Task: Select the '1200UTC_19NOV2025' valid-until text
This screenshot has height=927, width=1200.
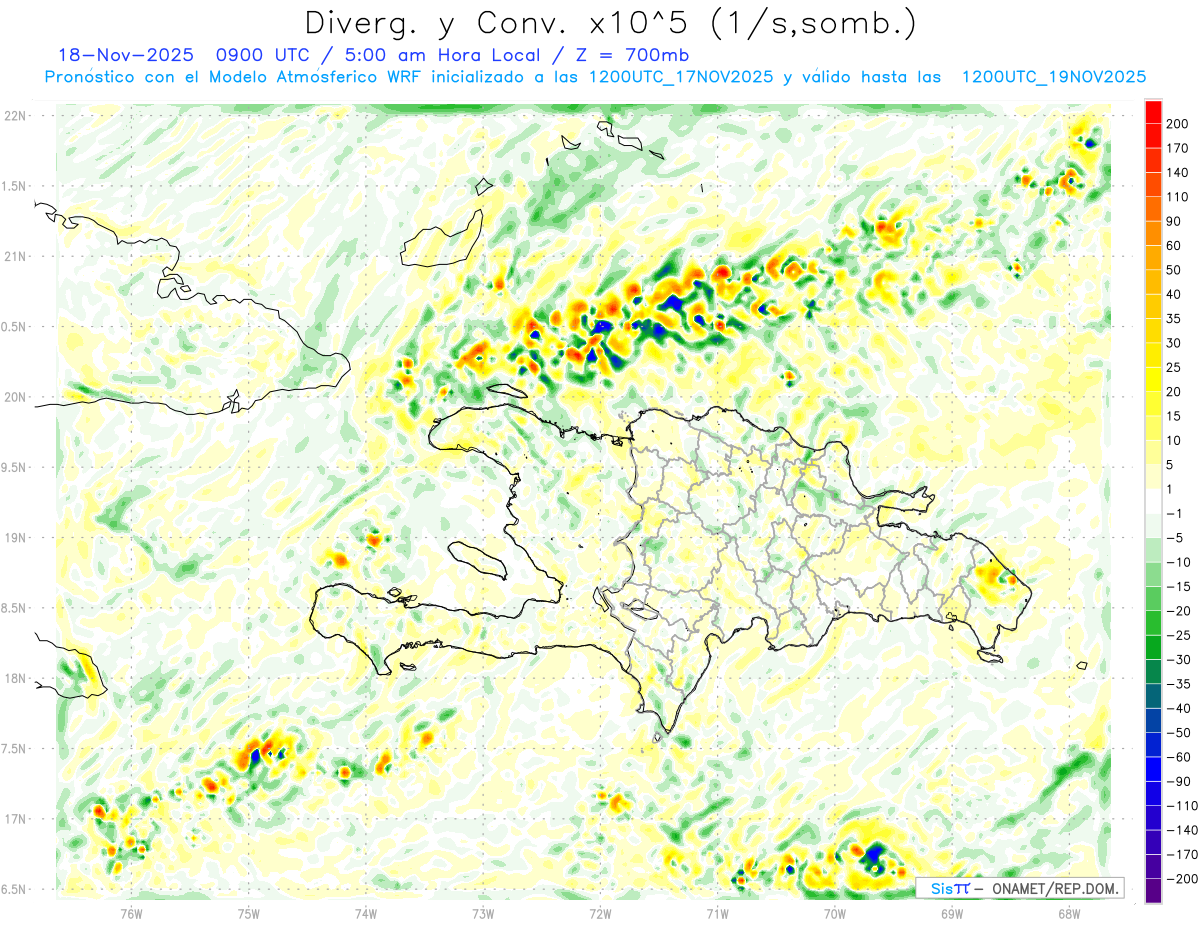Action: [1053, 77]
